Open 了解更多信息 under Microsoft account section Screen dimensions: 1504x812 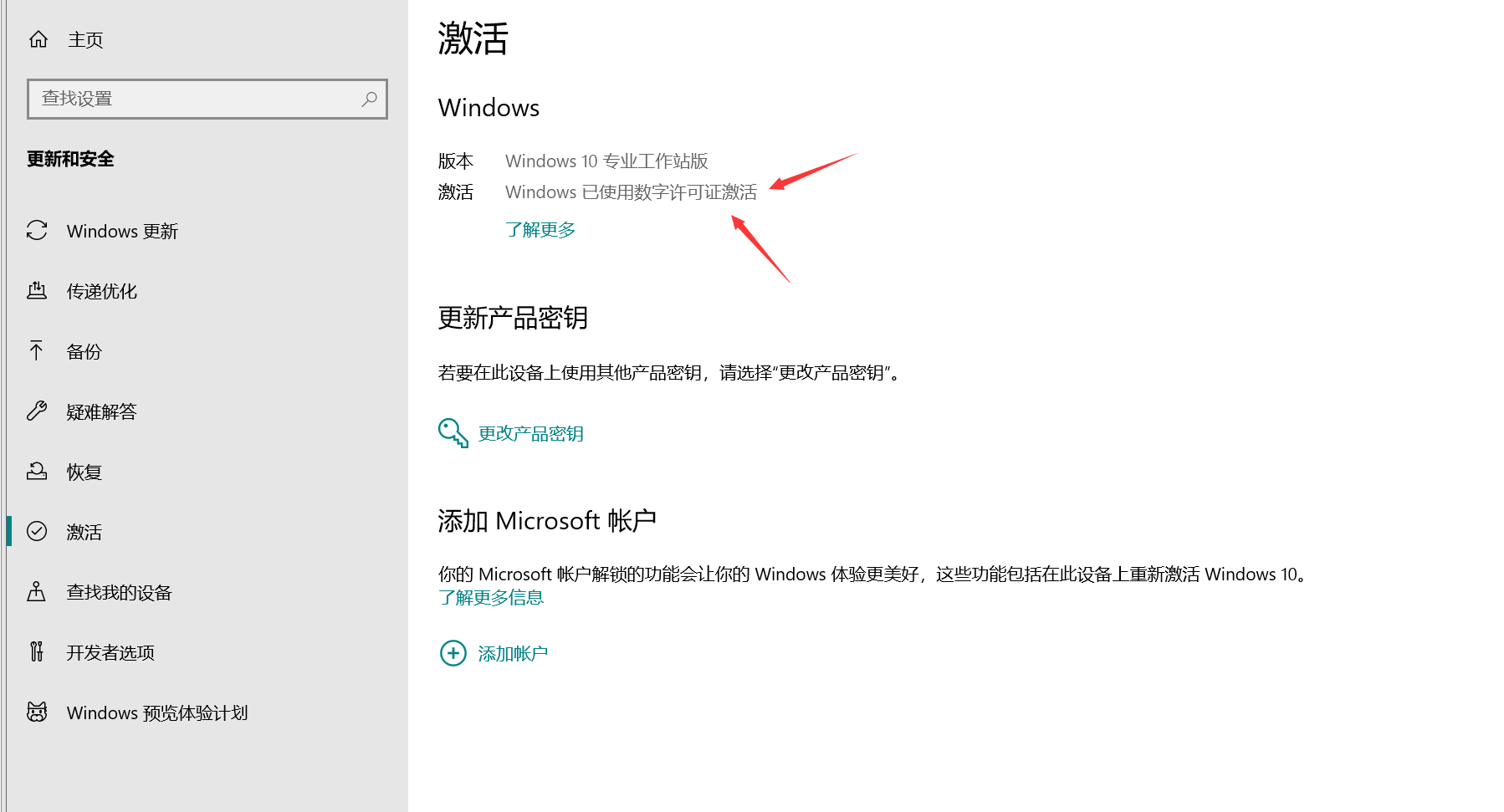(491, 596)
